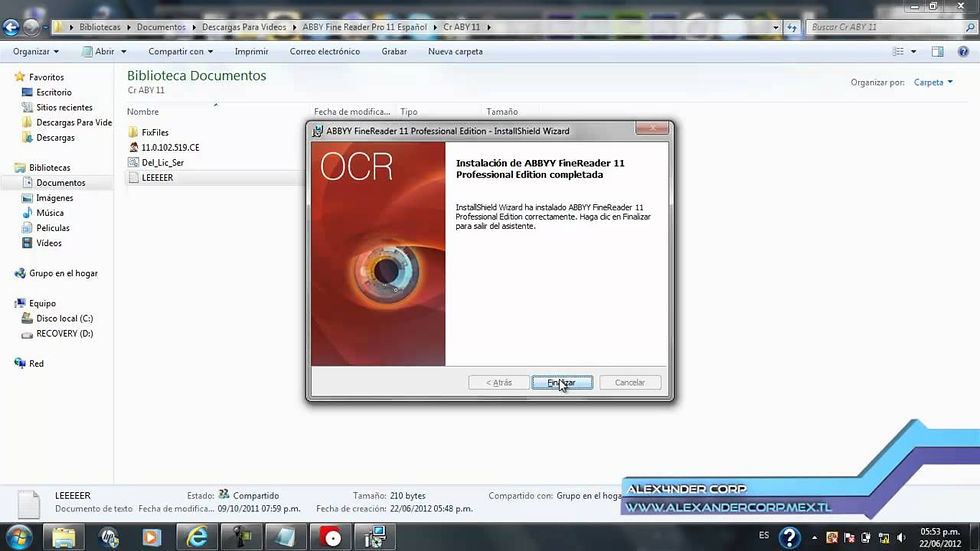The image size is (980, 551).
Task: Select Descargas Para Videos breadcrumb
Action: pyautogui.click(x=244, y=27)
